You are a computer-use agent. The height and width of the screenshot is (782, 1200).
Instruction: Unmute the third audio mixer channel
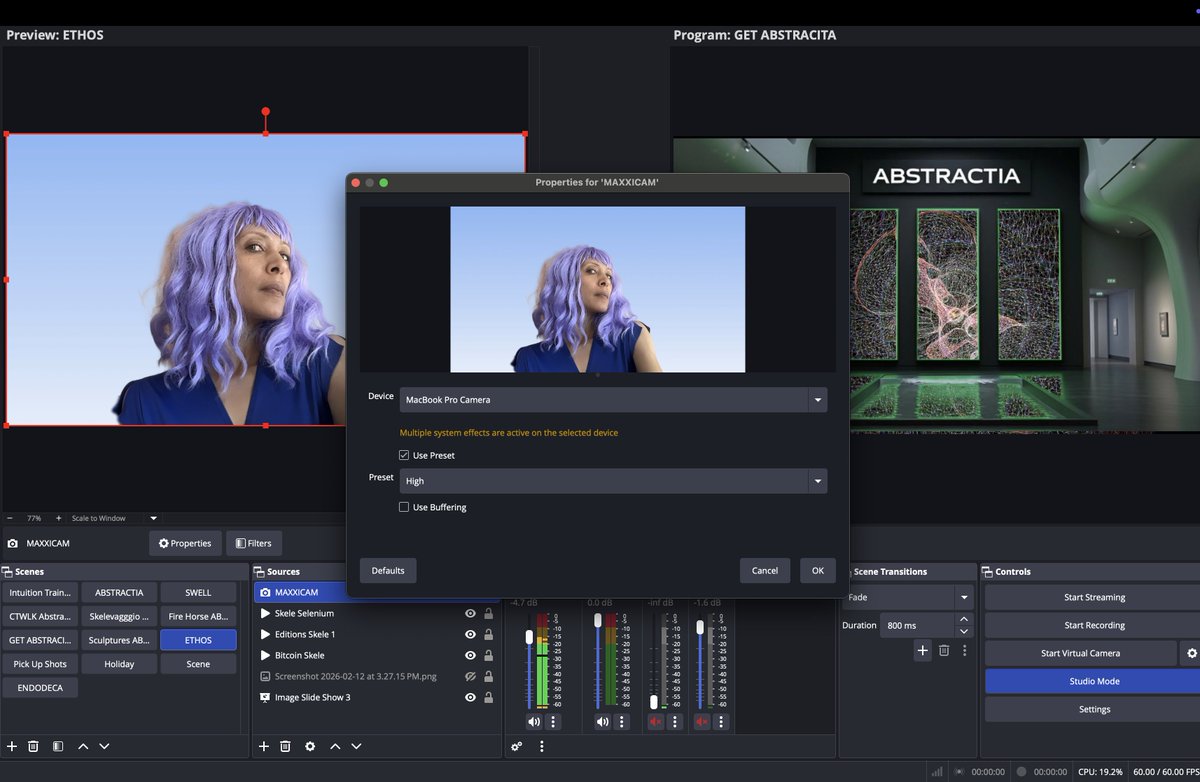(x=656, y=721)
